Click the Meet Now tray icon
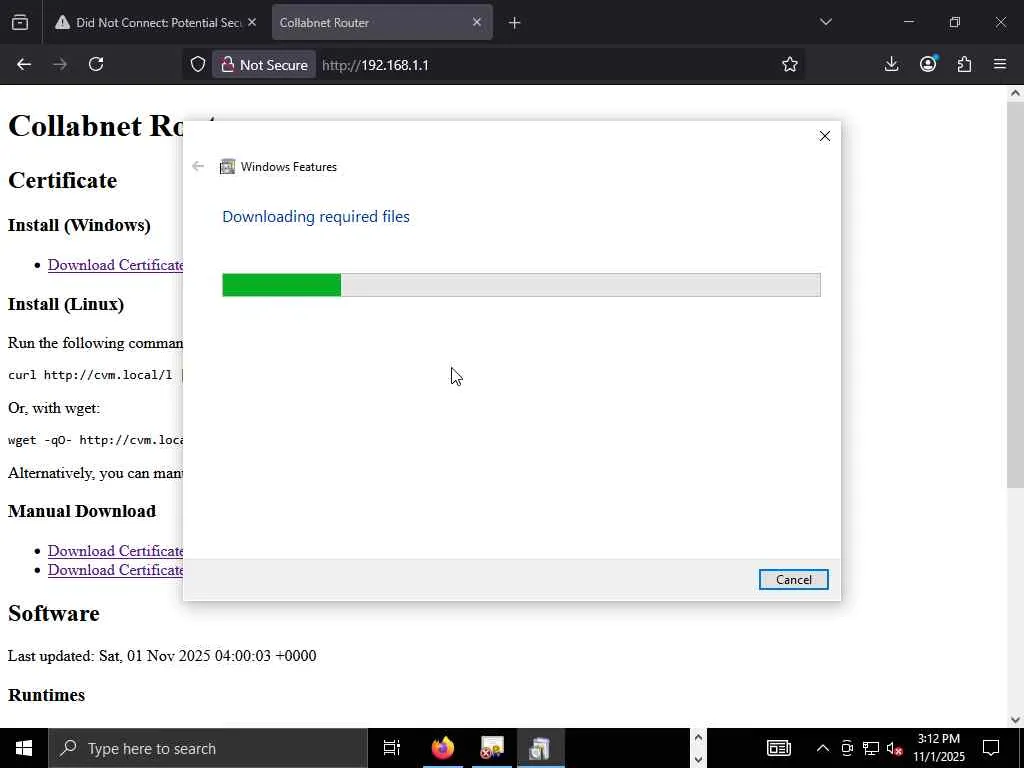 coord(847,748)
